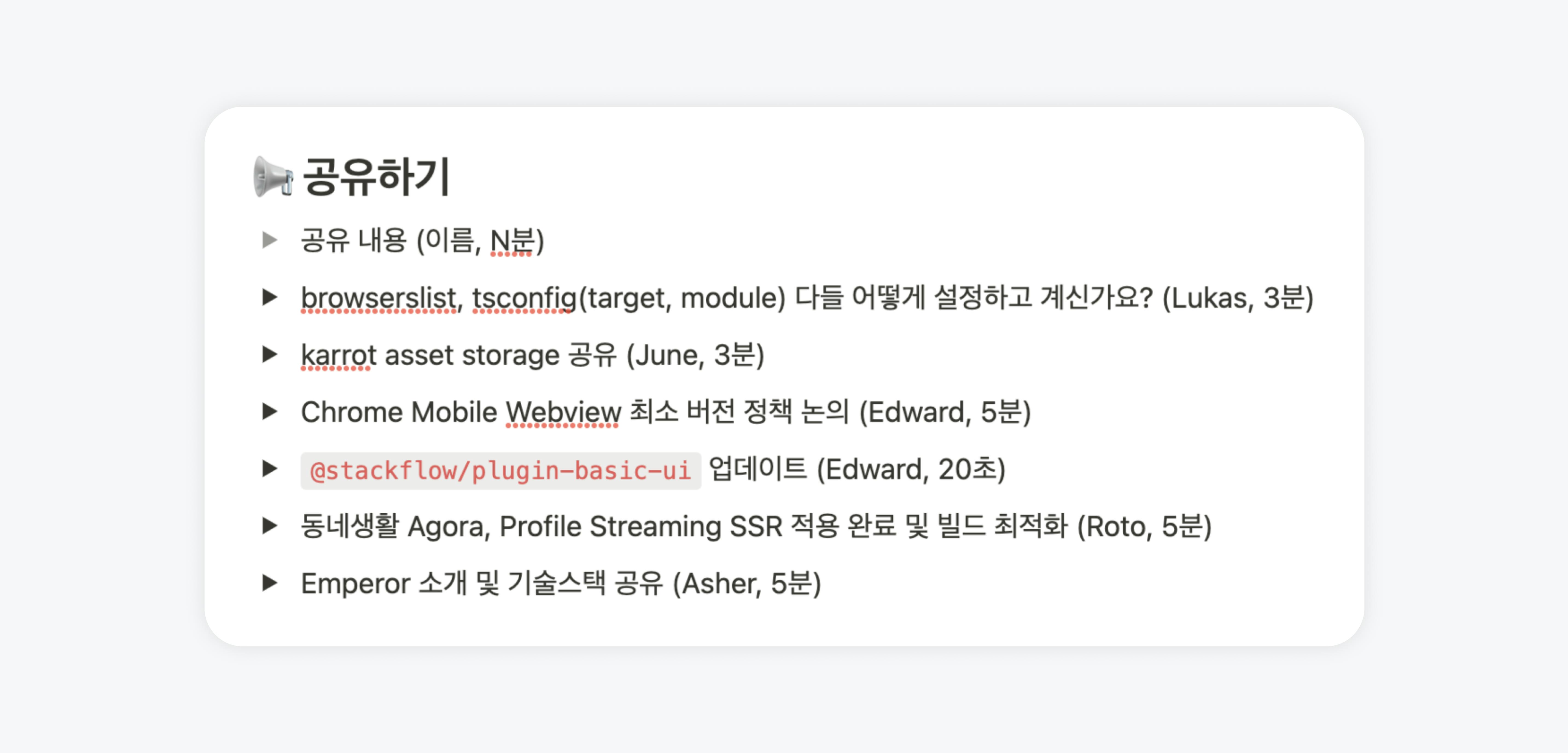
Task: Open the Chrome Mobile Webview toggle arrow
Action: [270, 411]
